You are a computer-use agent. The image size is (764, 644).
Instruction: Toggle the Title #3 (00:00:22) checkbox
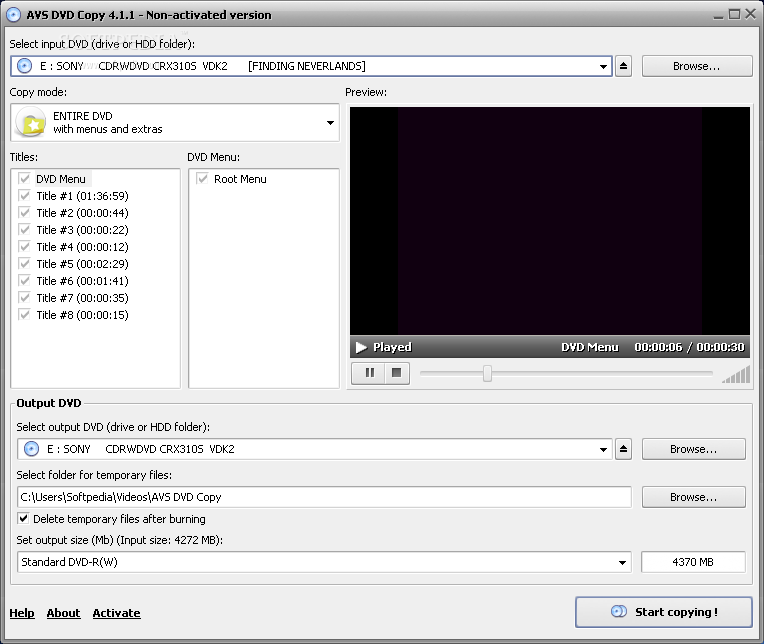point(24,230)
